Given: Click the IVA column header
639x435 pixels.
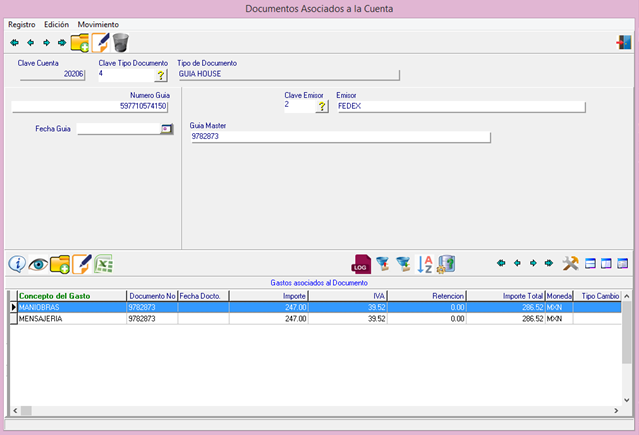Looking at the screenshot, I should [348, 296].
